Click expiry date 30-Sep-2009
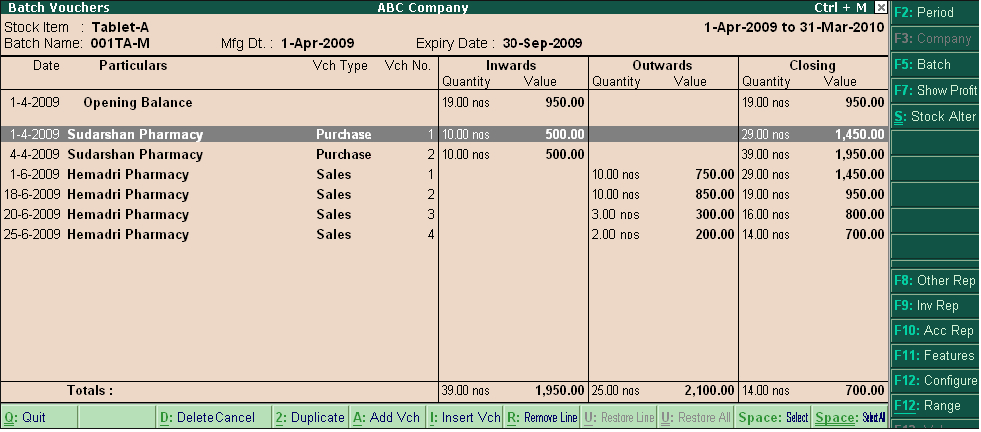This screenshot has height=432, width=981. tap(542, 44)
